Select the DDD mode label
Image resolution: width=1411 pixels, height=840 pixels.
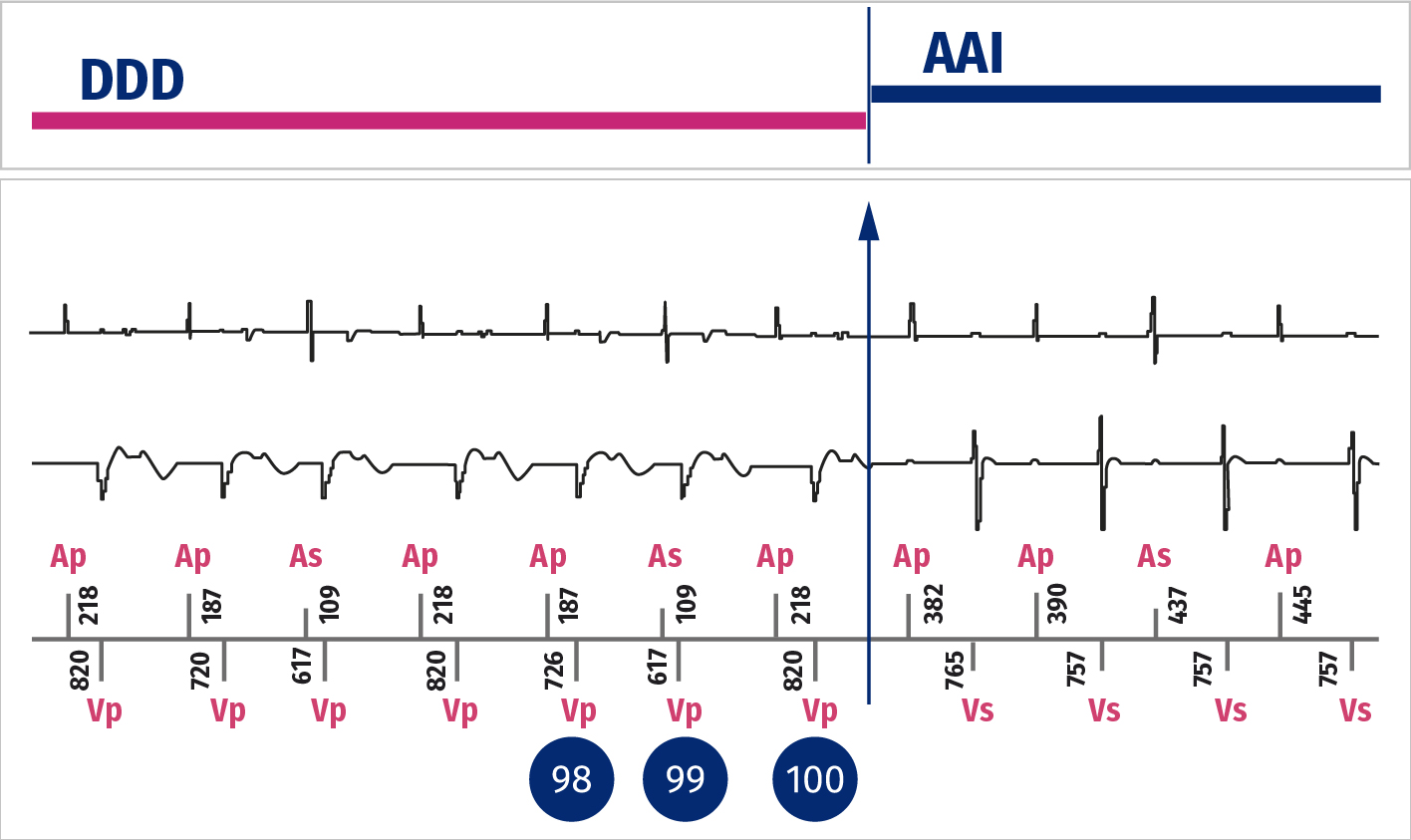coord(133,81)
